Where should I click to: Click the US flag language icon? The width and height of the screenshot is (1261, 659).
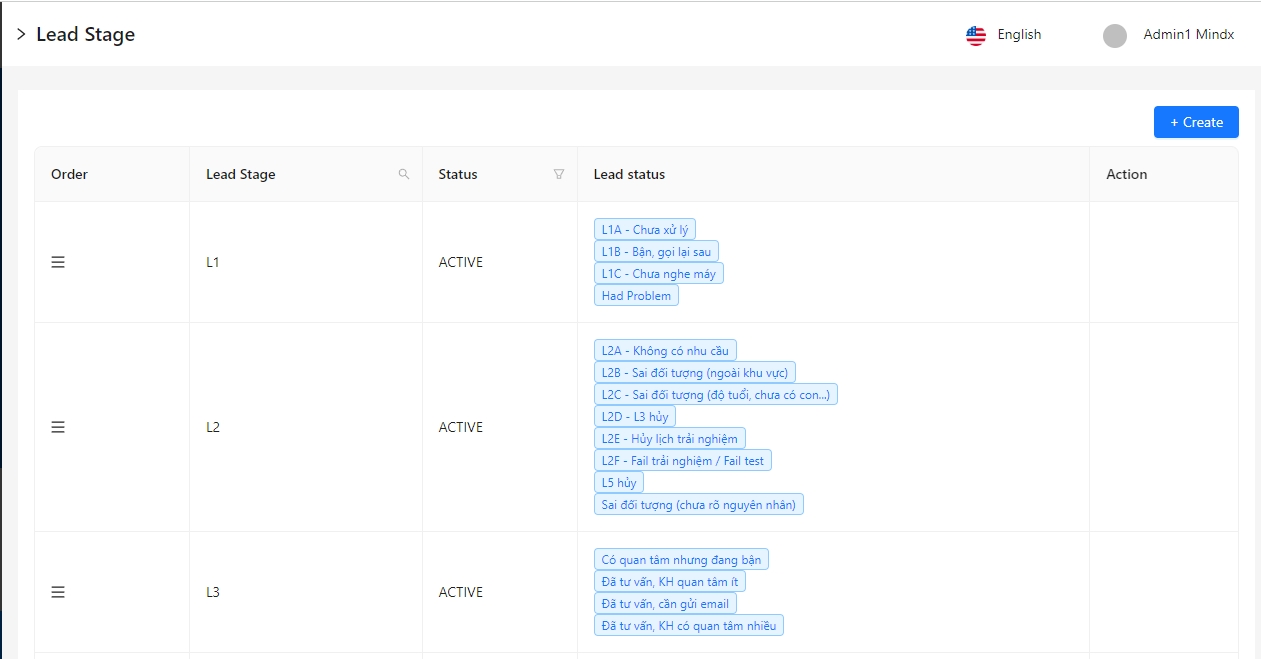[x=976, y=35]
